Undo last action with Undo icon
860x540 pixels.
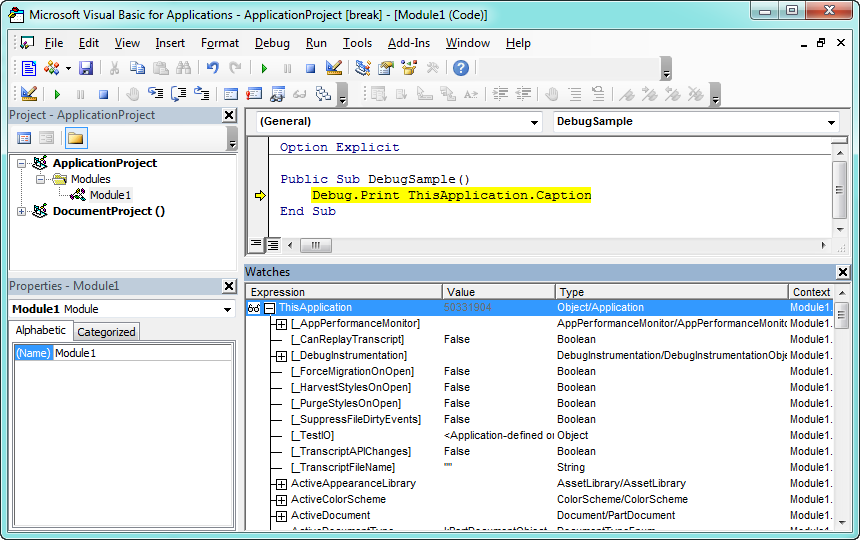coord(213,68)
